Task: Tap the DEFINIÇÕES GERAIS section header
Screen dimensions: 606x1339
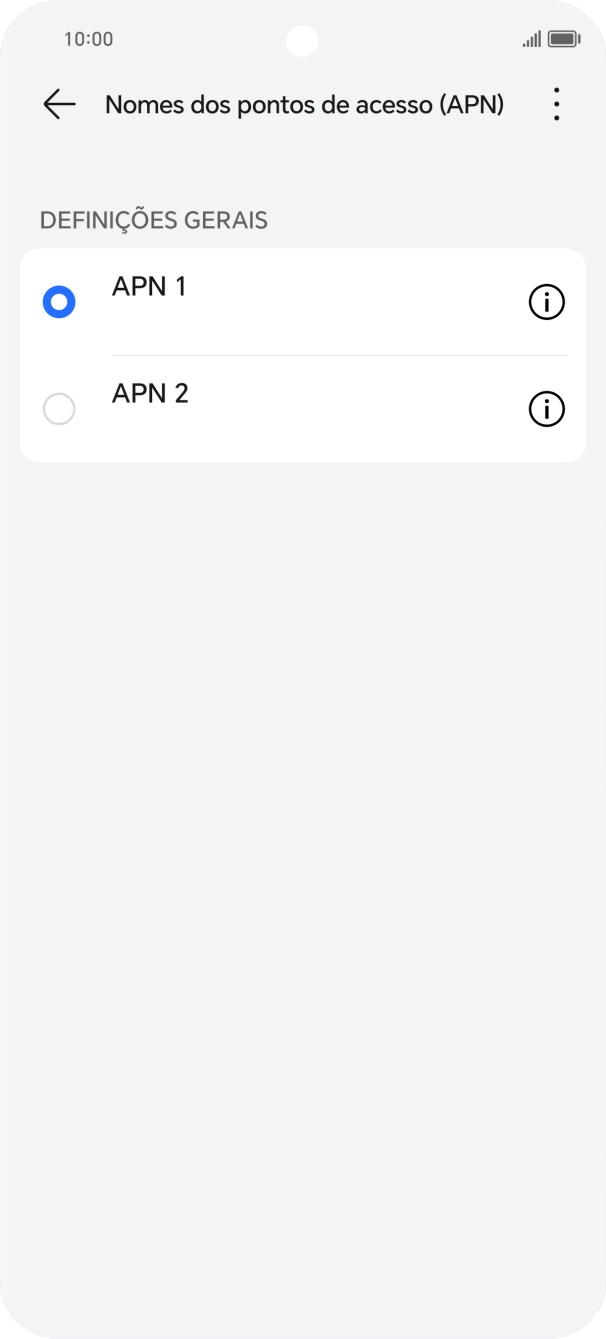Action: 153,220
